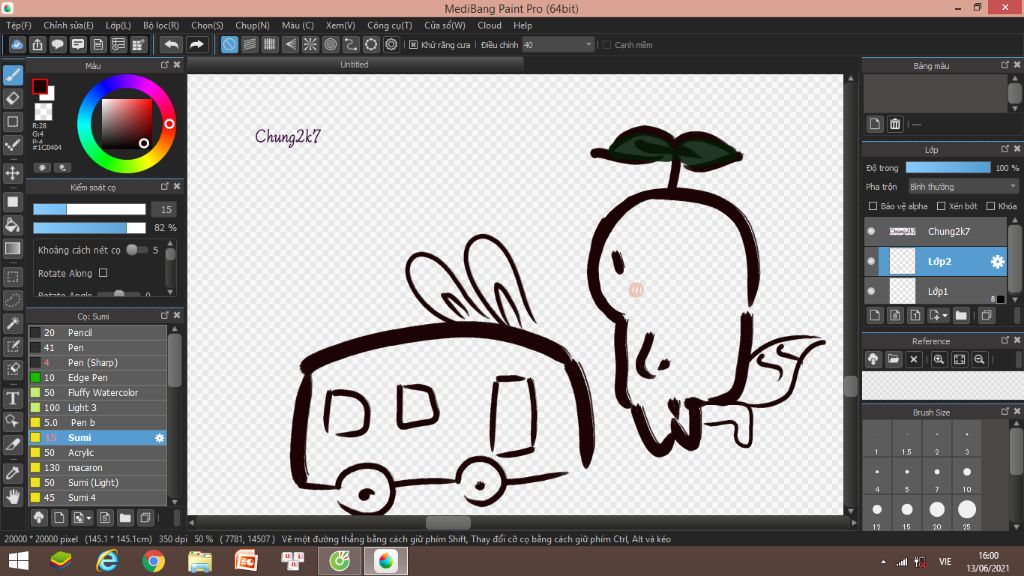Enable the concentric circle snap
The height and width of the screenshot is (576, 1024).
(x=330, y=44)
